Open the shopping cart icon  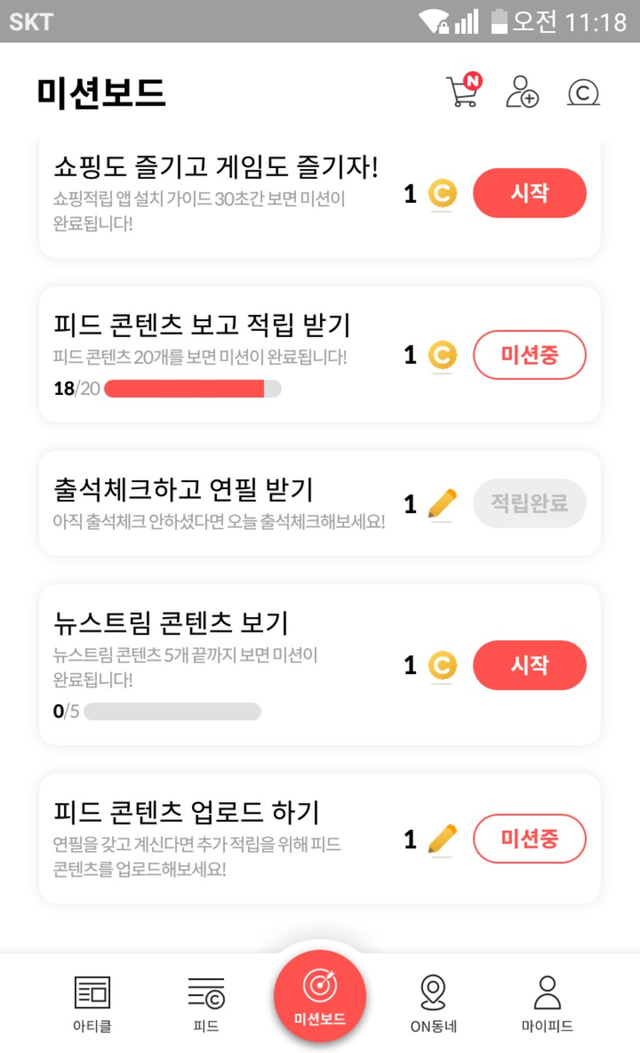click(x=462, y=92)
